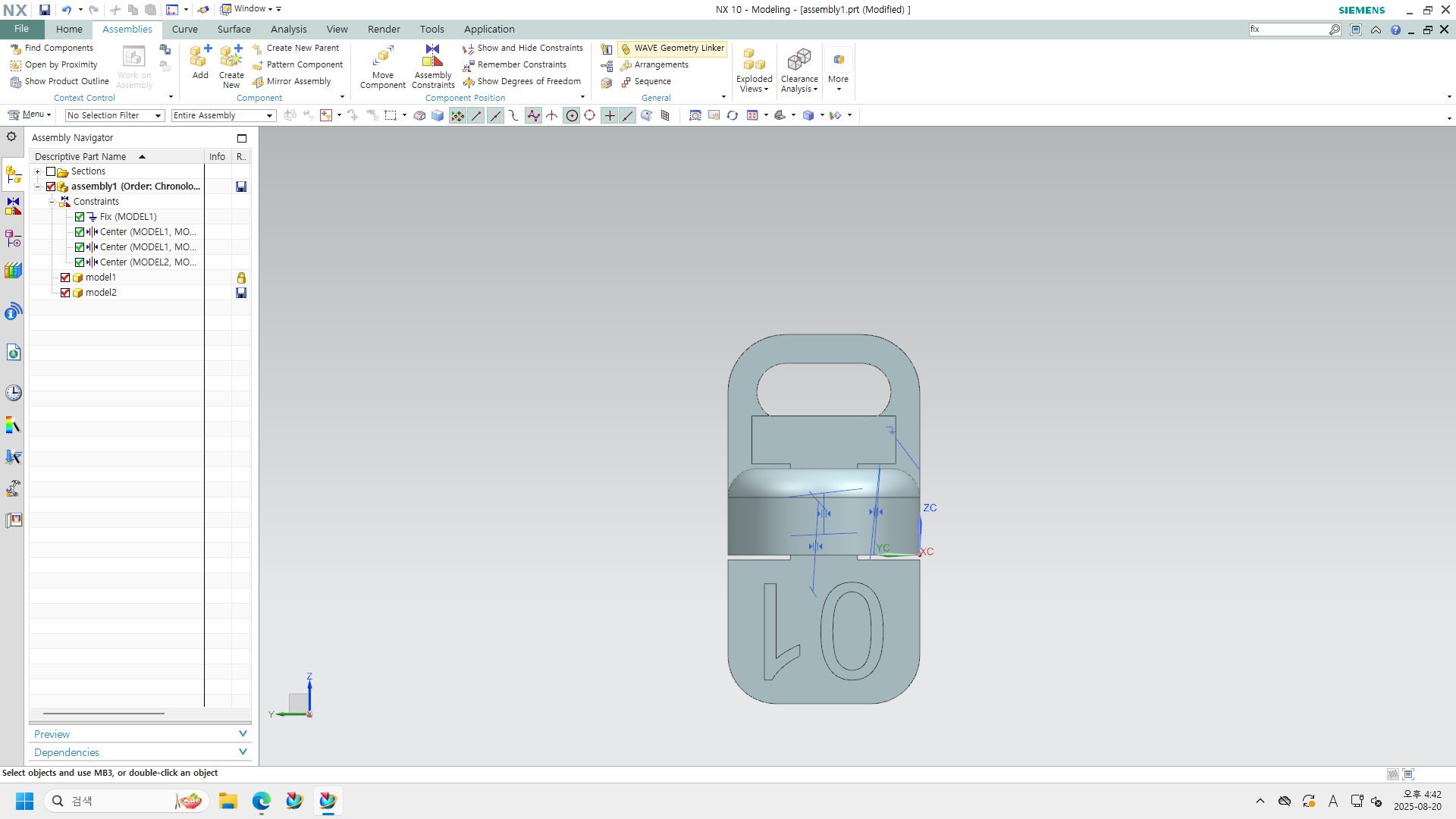Screen dimensions: 1456x819
Task: Click the command finder search field
Action: pos(1288,29)
